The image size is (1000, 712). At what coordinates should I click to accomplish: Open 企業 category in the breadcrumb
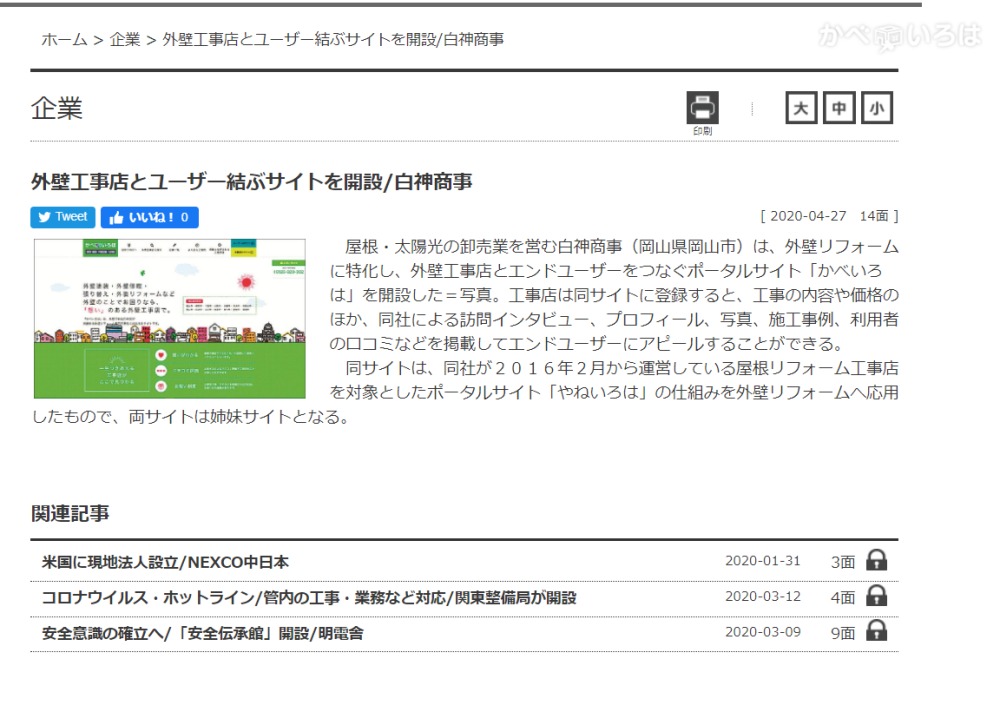(125, 40)
